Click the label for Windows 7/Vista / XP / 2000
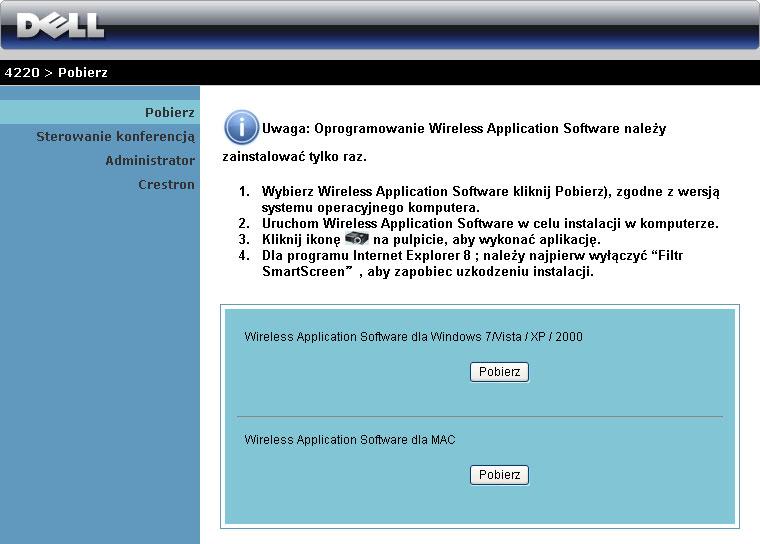The width and height of the screenshot is (760, 544). point(413,336)
